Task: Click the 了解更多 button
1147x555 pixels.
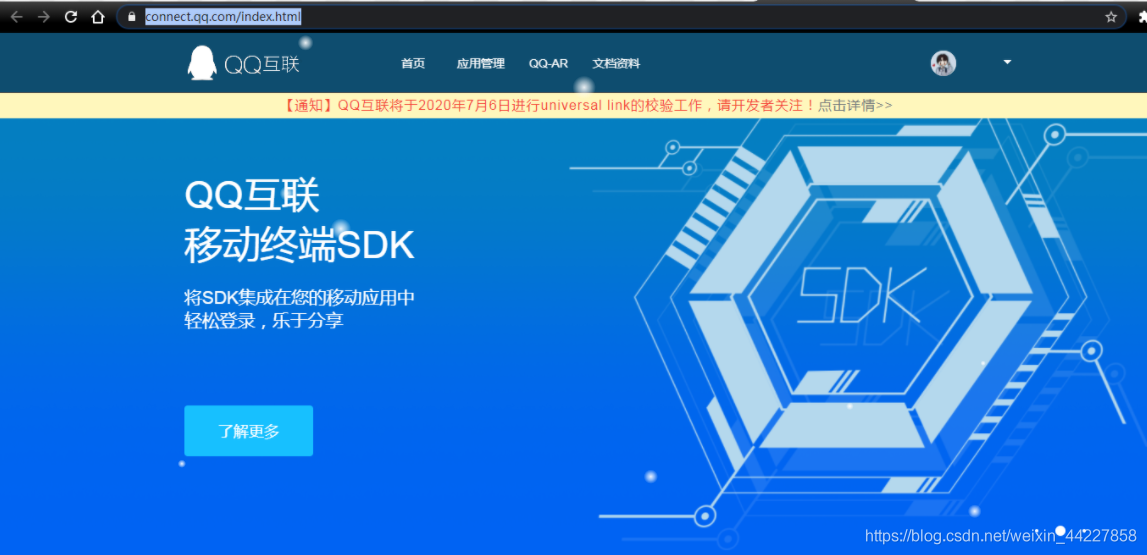Action: pos(249,431)
